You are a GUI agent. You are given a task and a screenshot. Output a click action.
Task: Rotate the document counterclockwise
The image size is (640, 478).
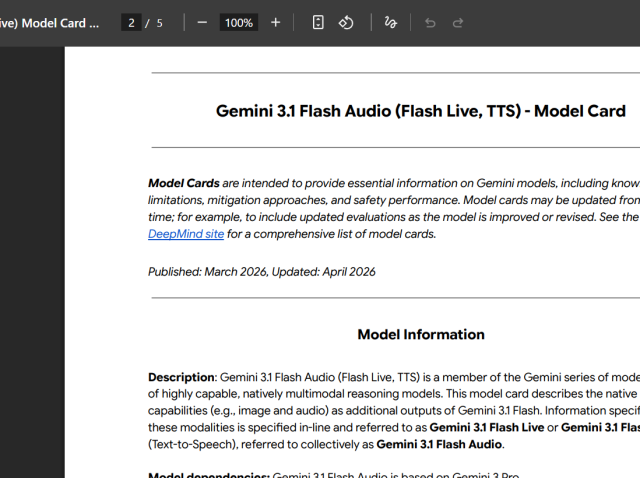pos(346,23)
